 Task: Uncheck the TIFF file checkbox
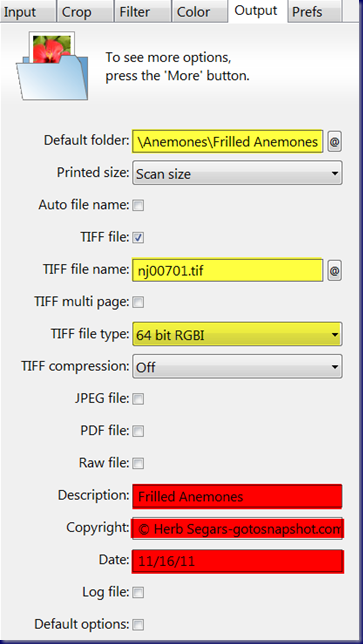click(x=139, y=238)
